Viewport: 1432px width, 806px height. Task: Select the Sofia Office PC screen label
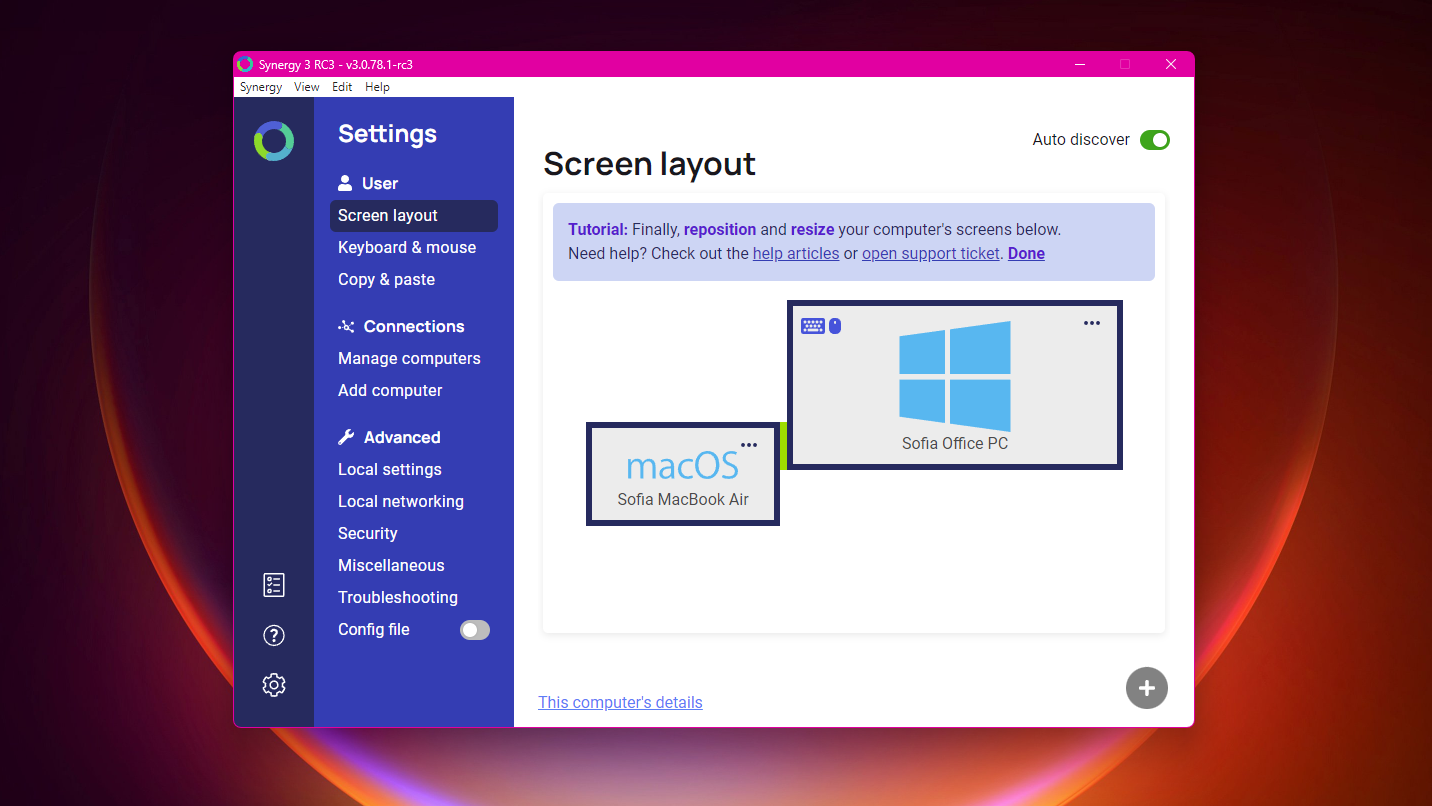(x=955, y=444)
